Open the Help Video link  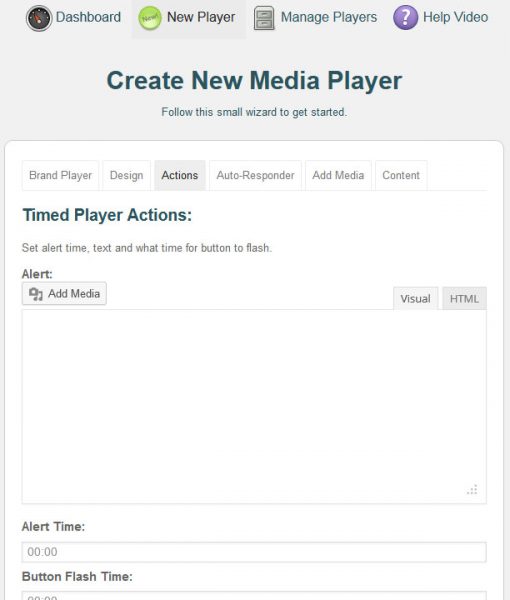coord(455,17)
